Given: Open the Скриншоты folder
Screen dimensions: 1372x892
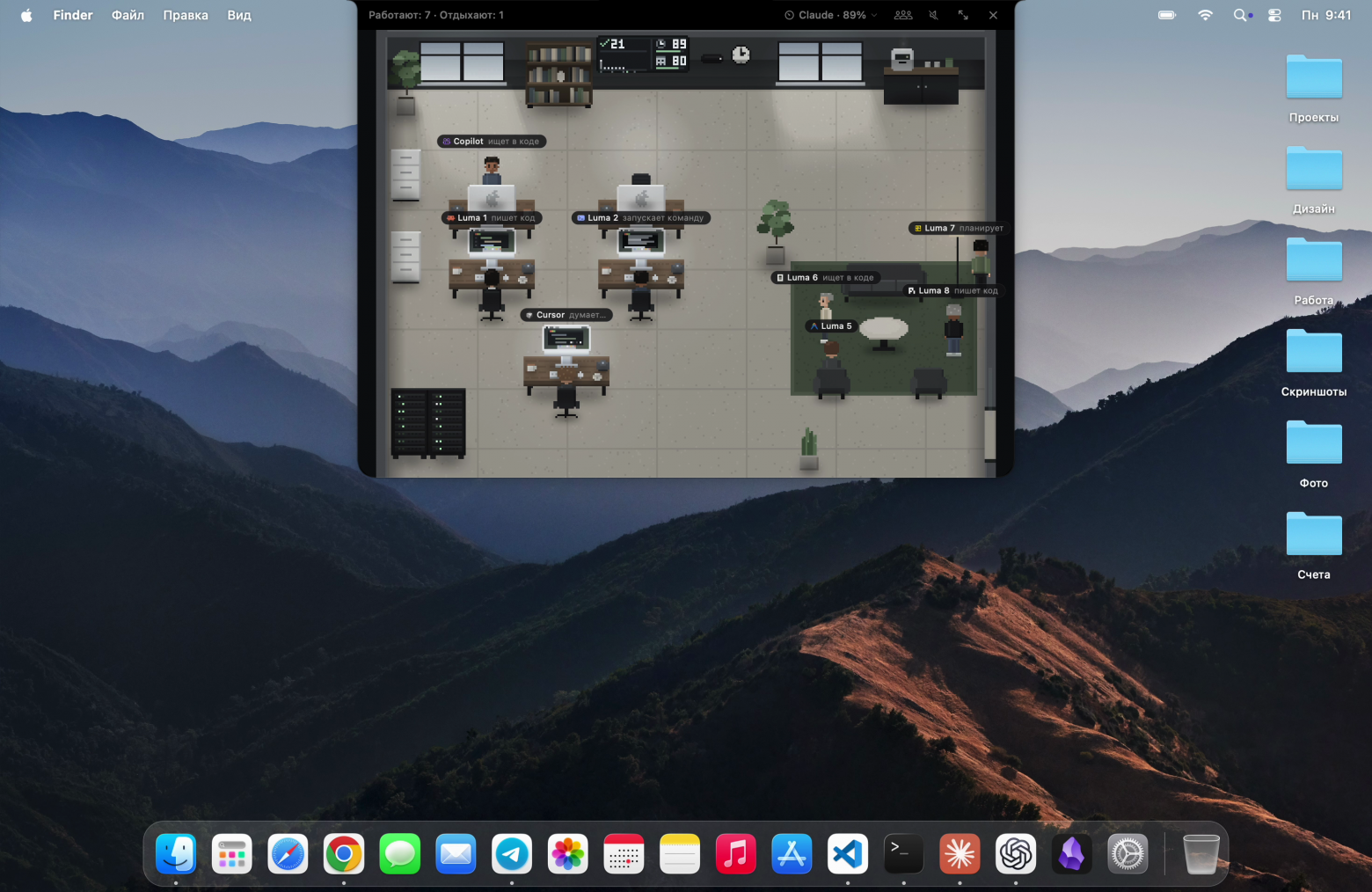Looking at the screenshot, I should [x=1314, y=363].
